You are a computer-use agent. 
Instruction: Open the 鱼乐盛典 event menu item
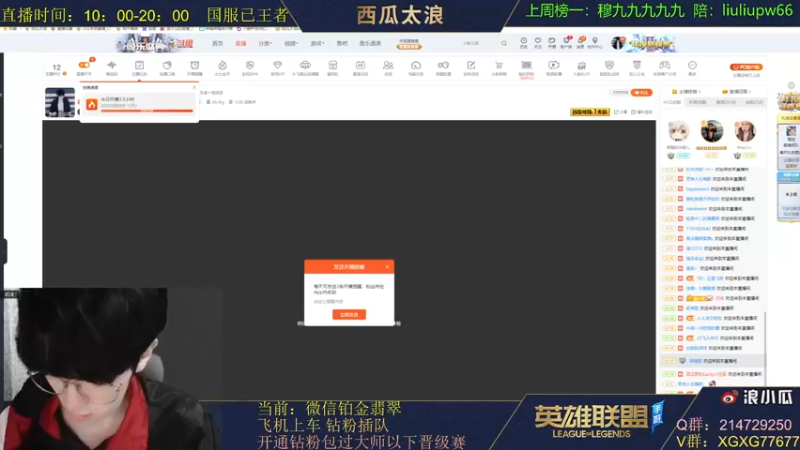(x=370, y=43)
